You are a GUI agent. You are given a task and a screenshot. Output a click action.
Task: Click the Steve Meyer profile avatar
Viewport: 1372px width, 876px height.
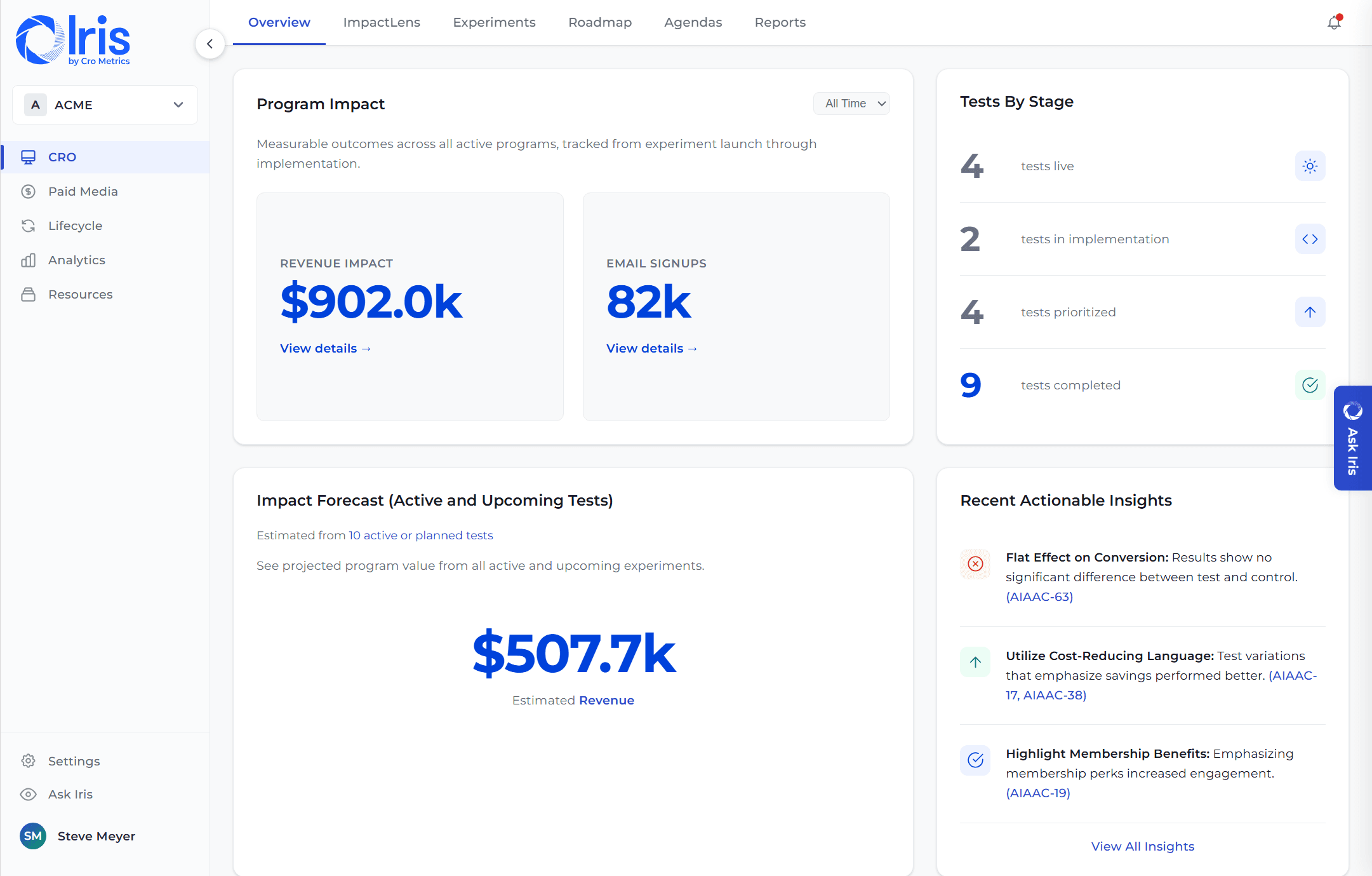pos(32,836)
